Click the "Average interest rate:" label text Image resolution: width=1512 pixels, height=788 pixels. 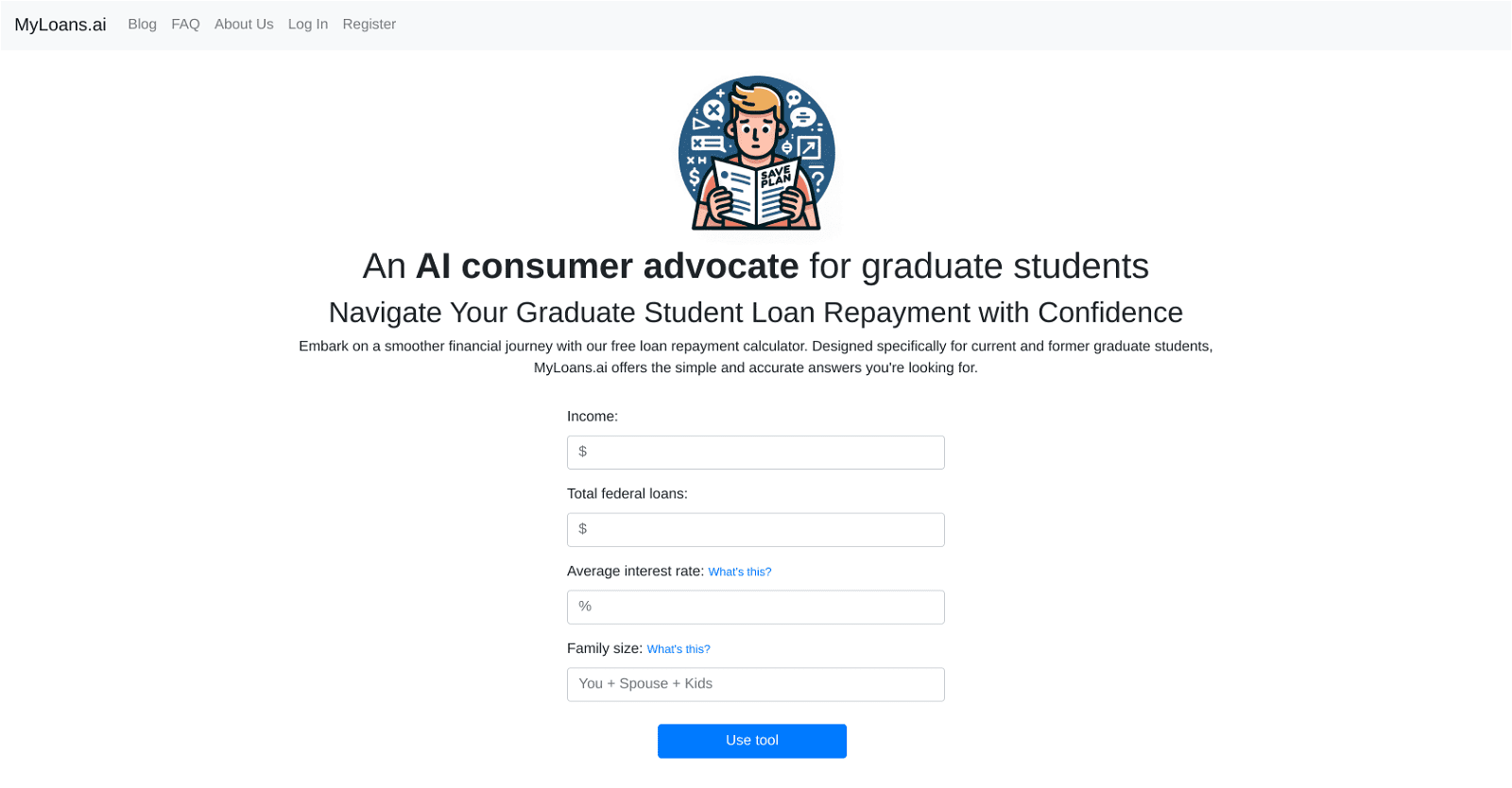[635, 572]
